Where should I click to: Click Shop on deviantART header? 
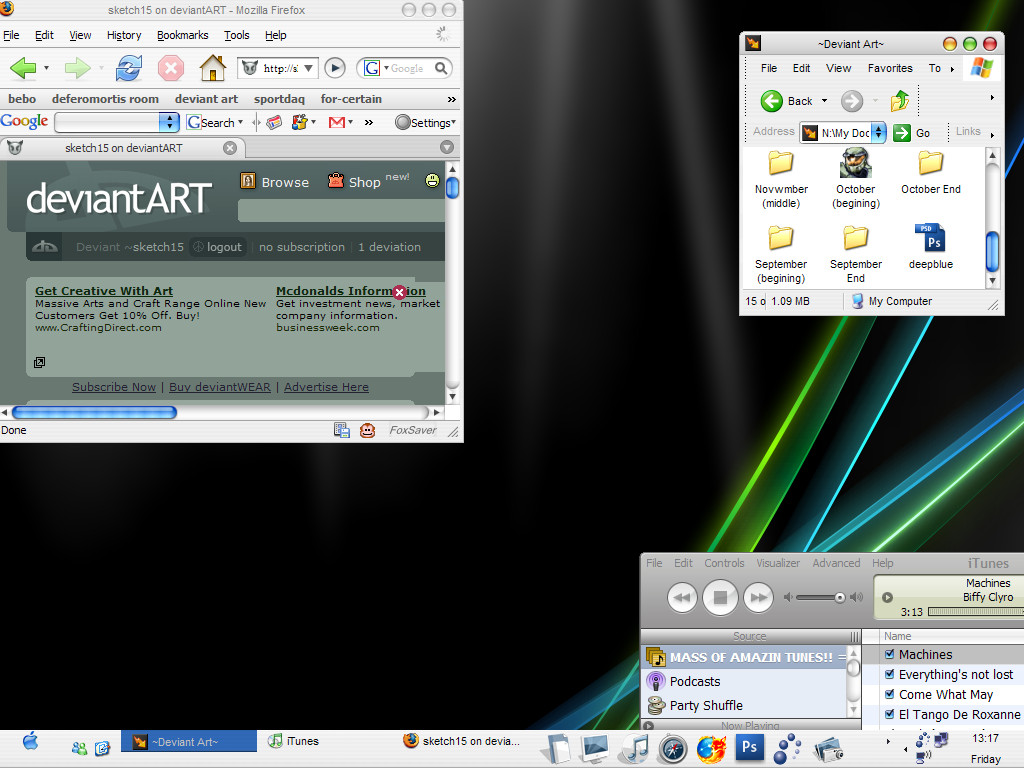pyautogui.click(x=355, y=182)
